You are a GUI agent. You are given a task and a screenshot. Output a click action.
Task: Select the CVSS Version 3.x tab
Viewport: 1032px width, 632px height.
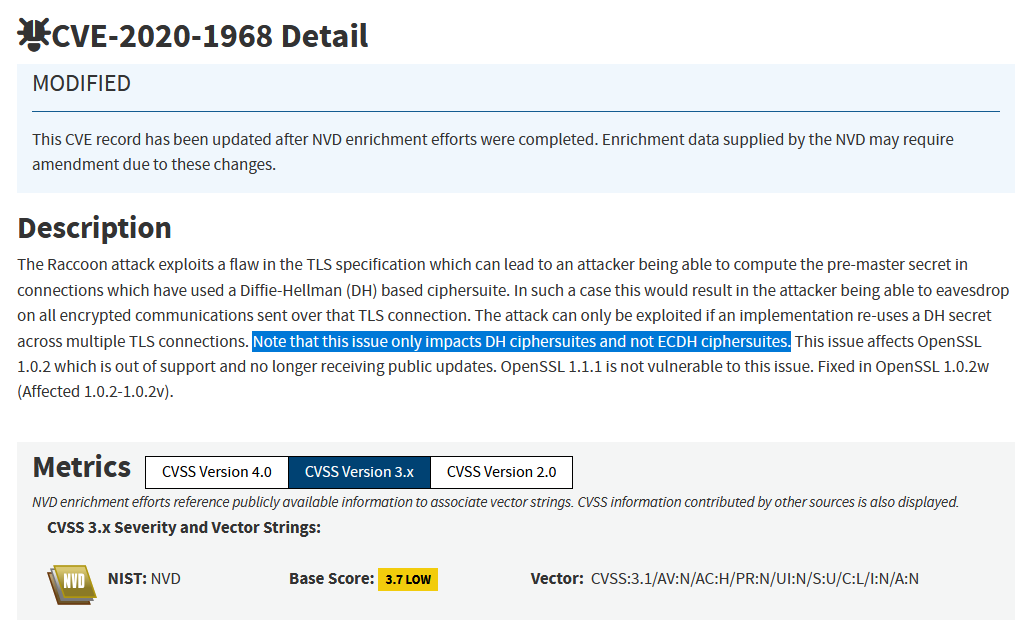tap(359, 472)
